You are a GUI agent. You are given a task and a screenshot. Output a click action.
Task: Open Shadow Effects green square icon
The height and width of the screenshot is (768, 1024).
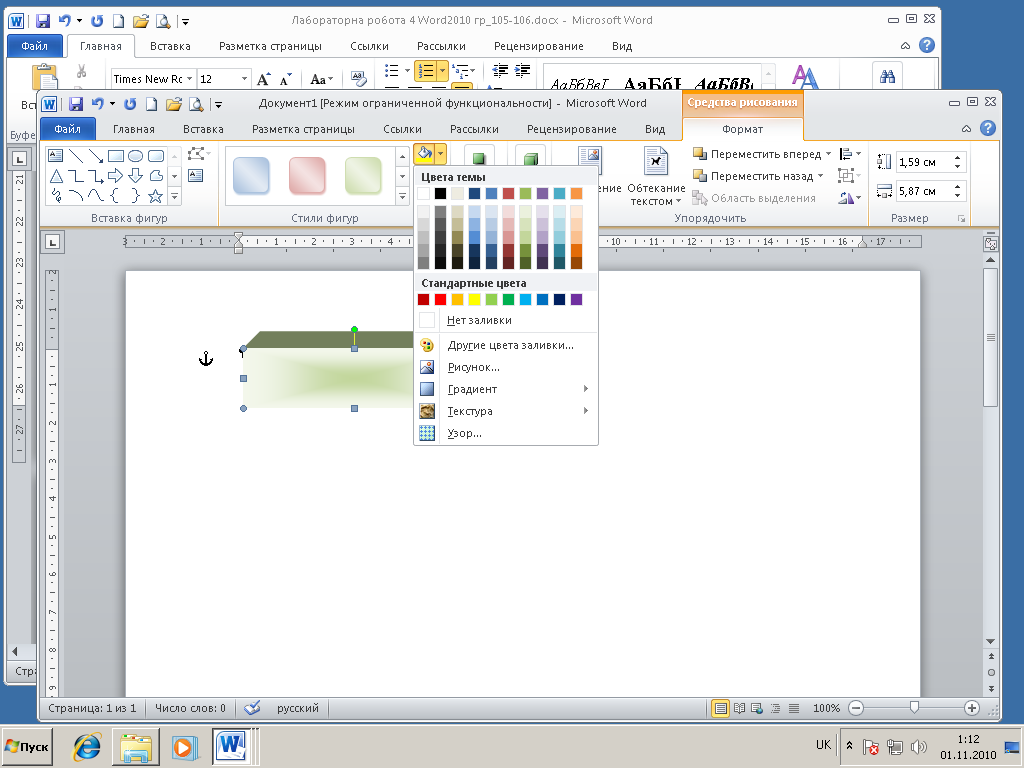point(479,157)
